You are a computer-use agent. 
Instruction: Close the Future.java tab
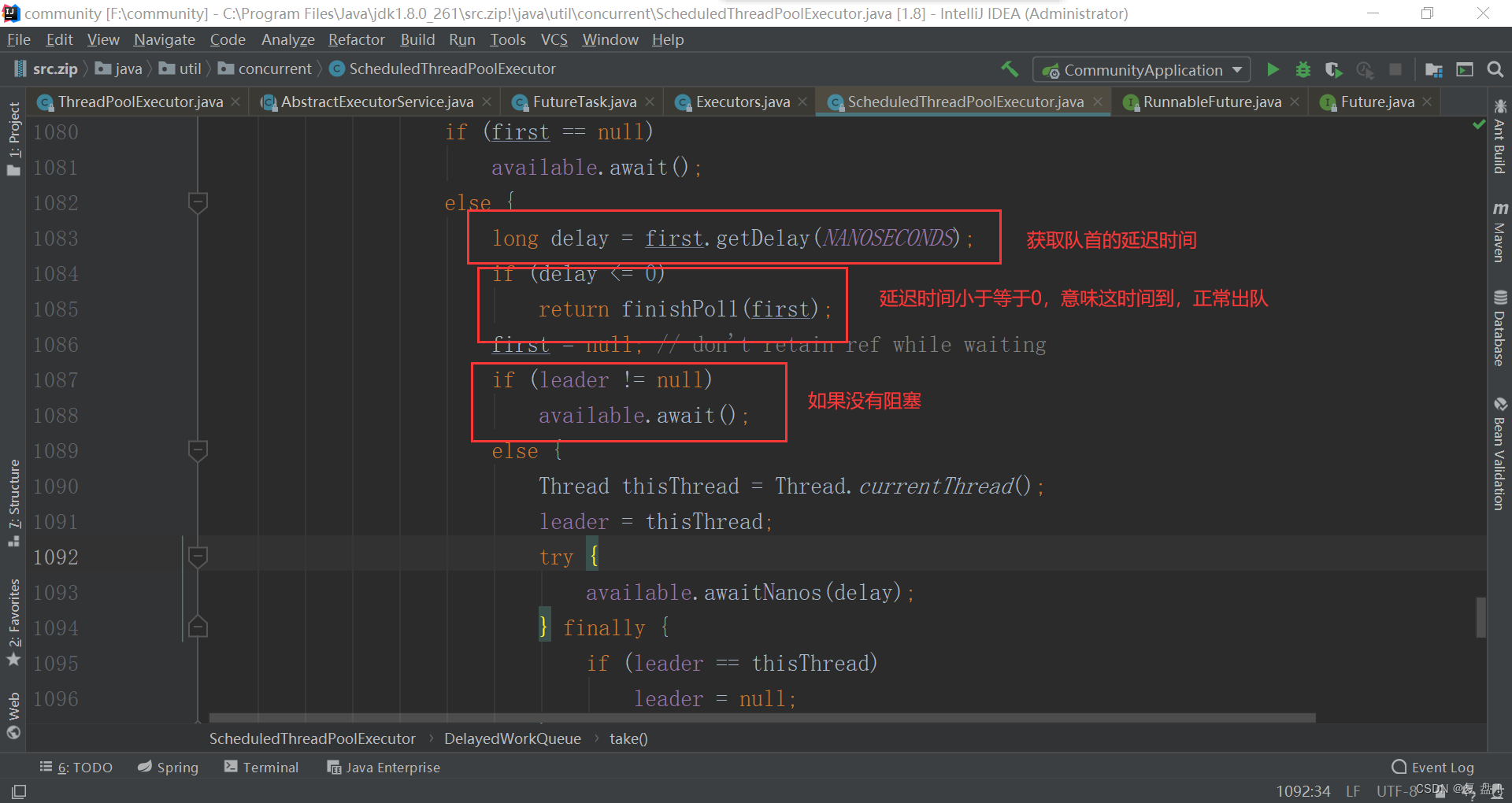coord(1427,102)
